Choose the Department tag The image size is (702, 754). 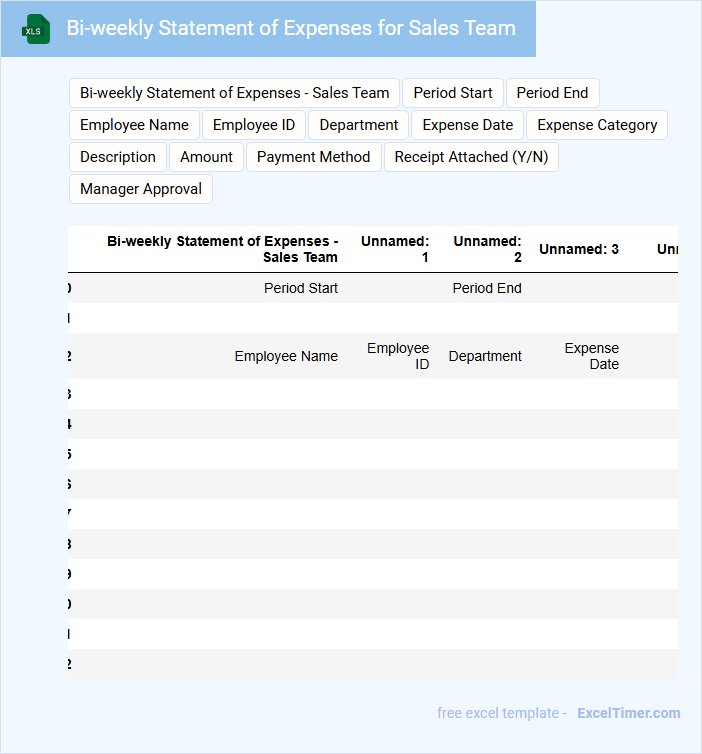click(x=359, y=125)
